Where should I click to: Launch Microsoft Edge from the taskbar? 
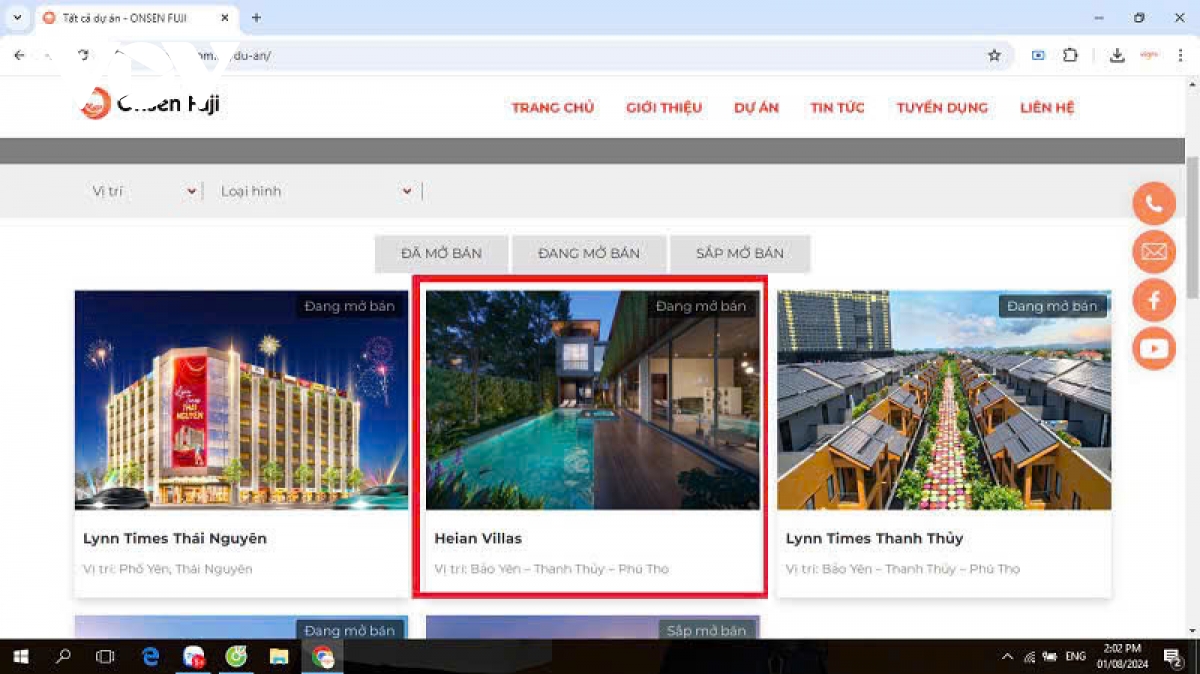(151, 657)
